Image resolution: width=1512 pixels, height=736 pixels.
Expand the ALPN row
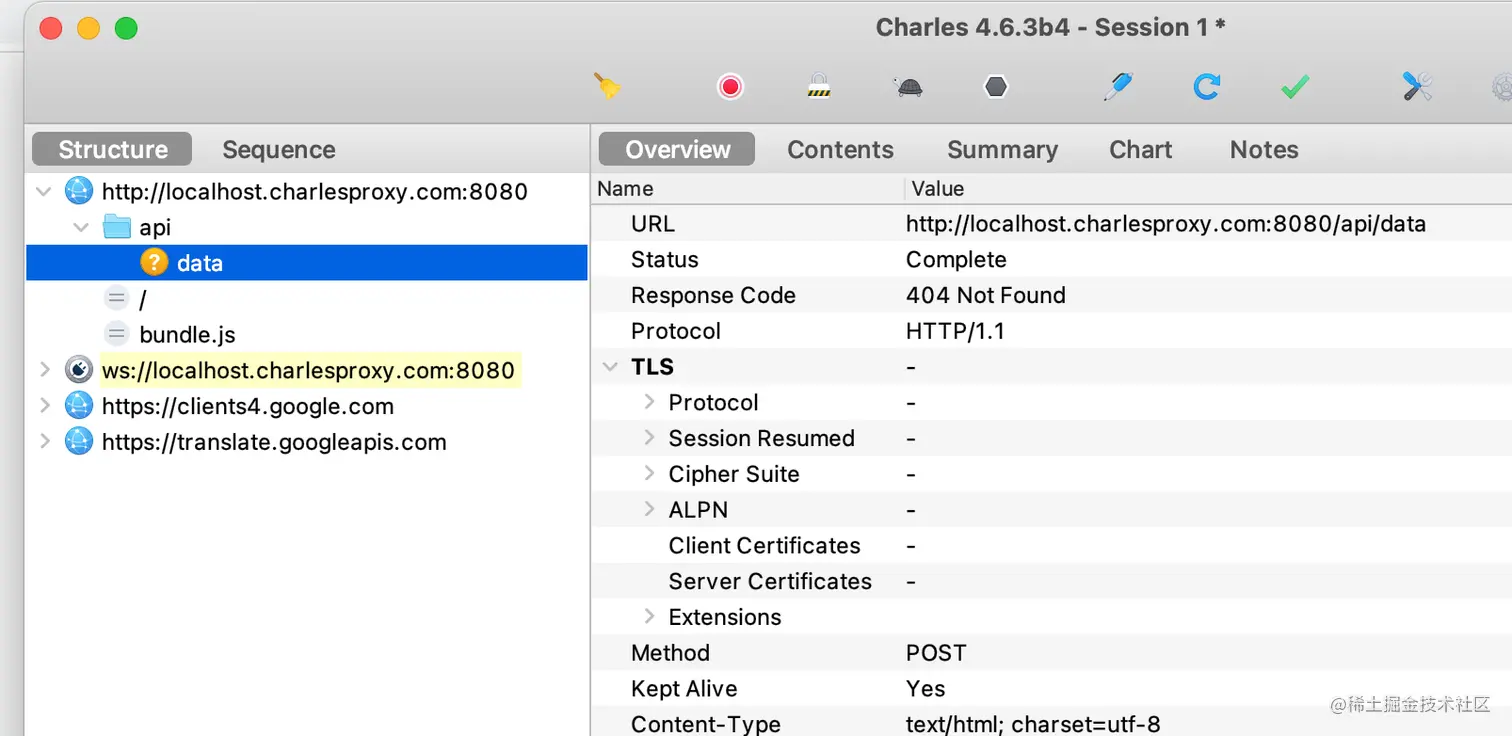[x=649, y=510]
